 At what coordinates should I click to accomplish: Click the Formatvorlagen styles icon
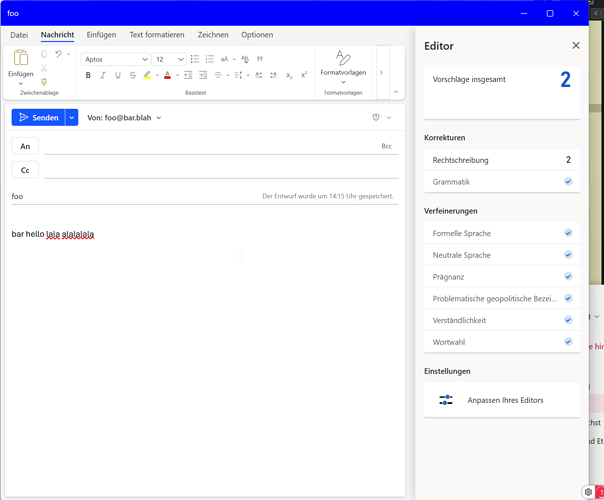click(x=343, y=58)
